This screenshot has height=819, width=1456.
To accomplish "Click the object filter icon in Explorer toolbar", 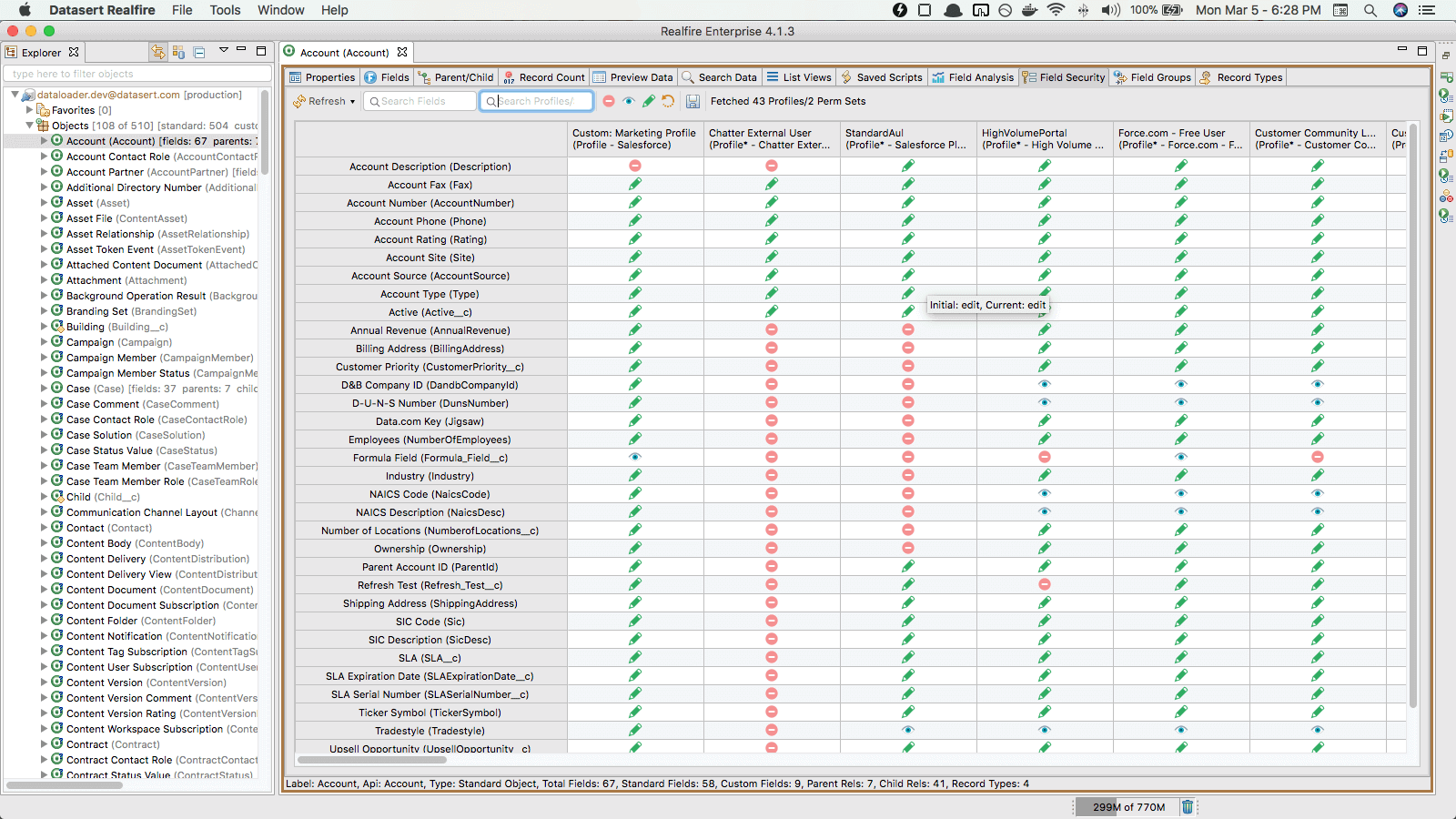I will coord(178,52).
